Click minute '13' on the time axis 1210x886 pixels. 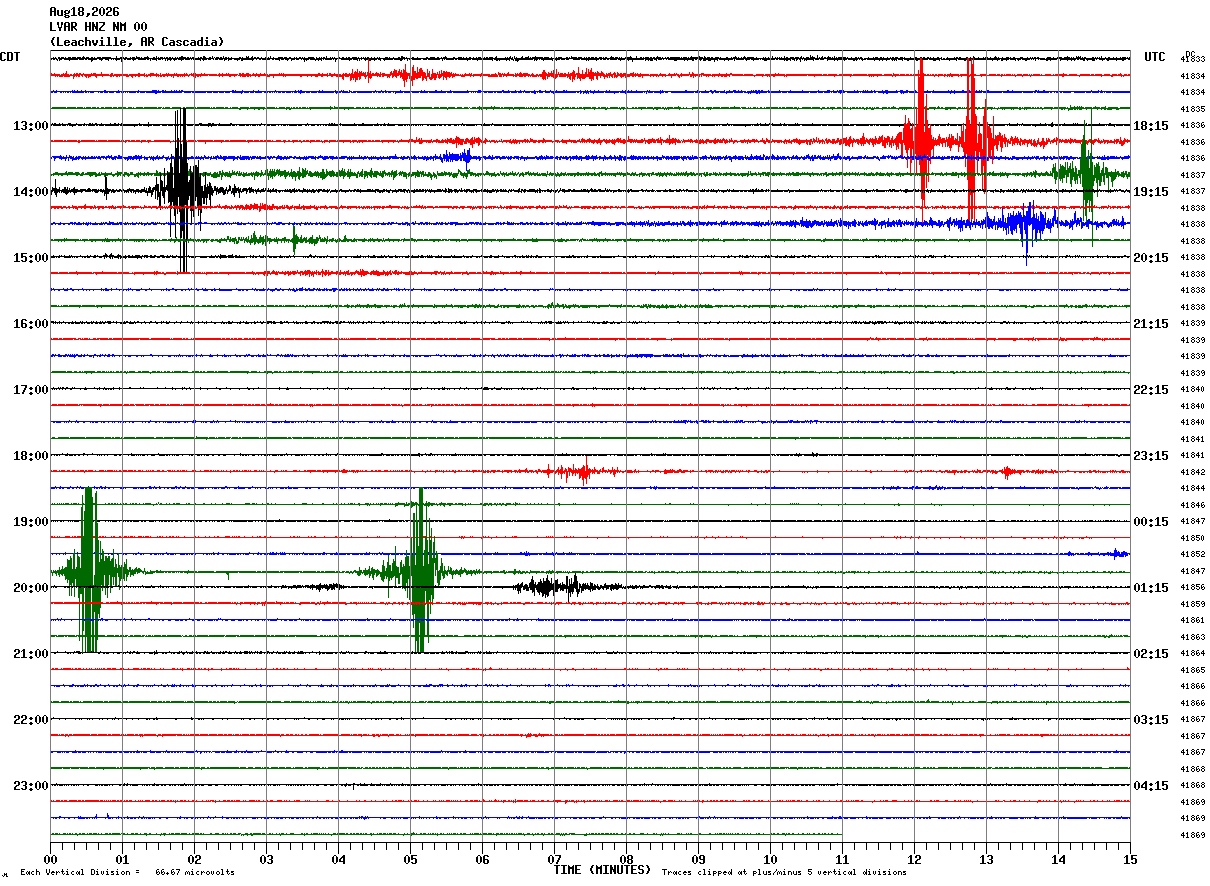point(986,859)
